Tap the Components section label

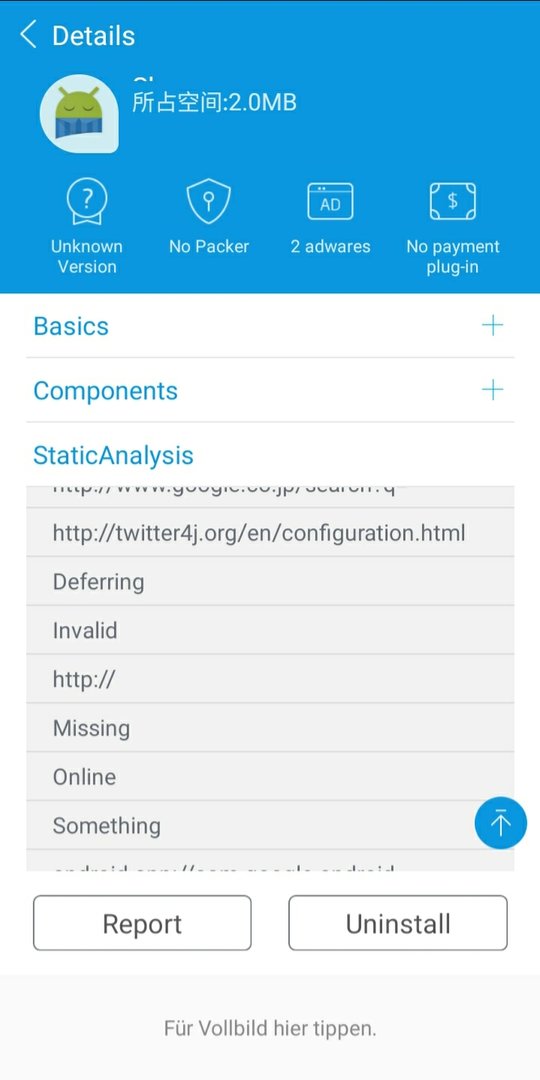(105, 391)
